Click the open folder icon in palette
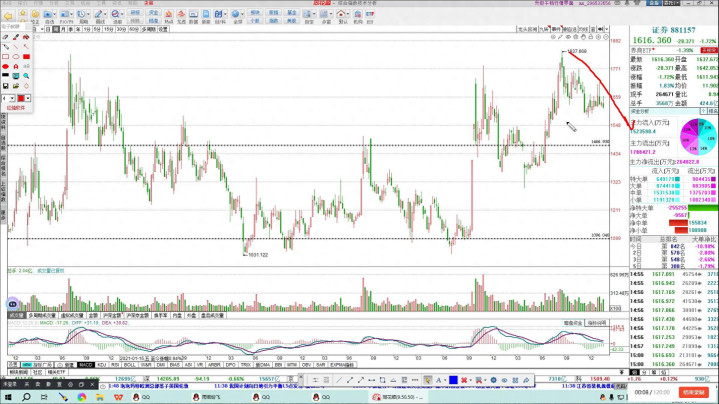Screen dimensions: 719x404 (x=16, y=86)
